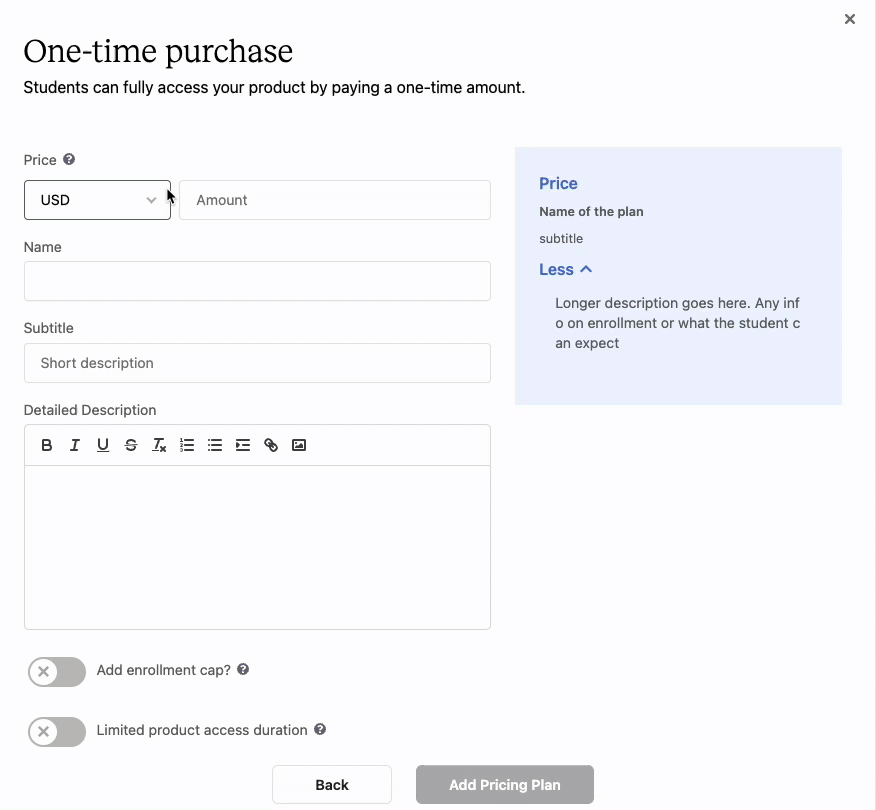Click the Add Pricing Plan button
This screenshot has height=810, width=876.
[505, 785]
